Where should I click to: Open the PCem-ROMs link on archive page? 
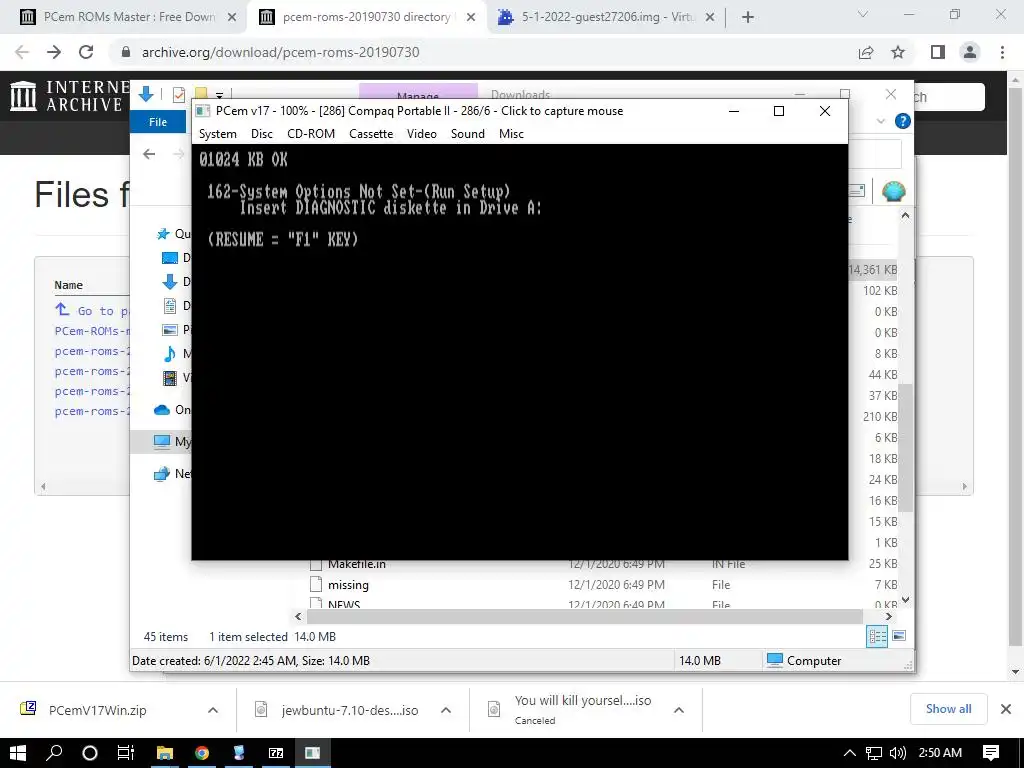pyautogui.click(x=92, y=331)
